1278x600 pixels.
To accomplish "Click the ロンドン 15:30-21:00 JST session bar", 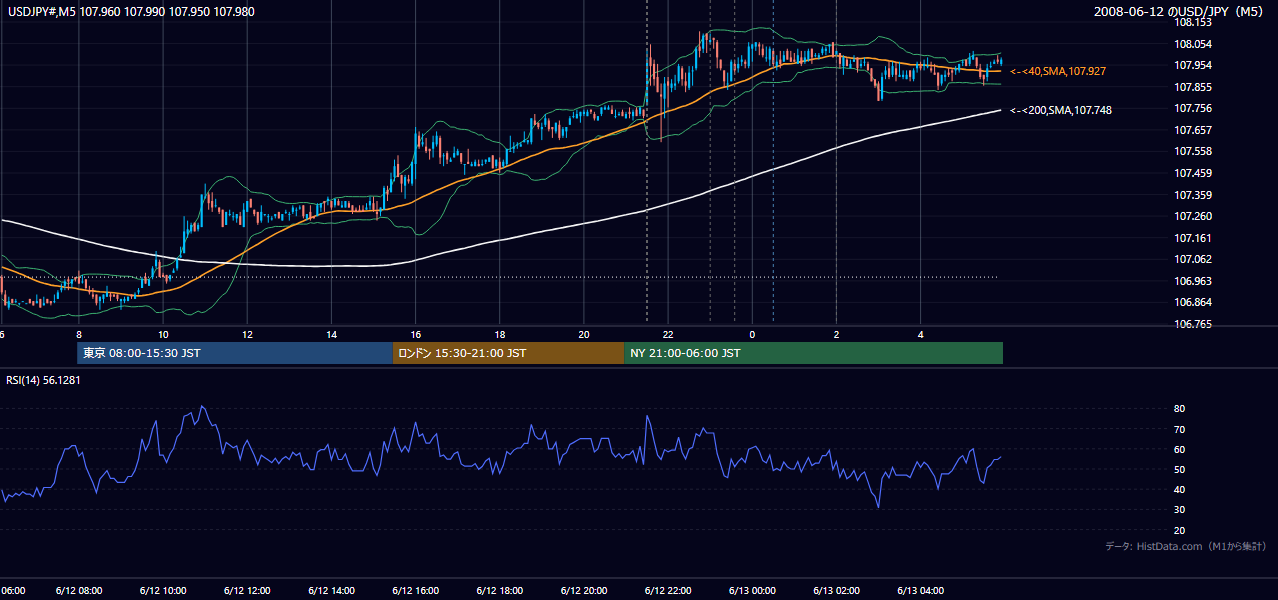I will click(508, 353).
